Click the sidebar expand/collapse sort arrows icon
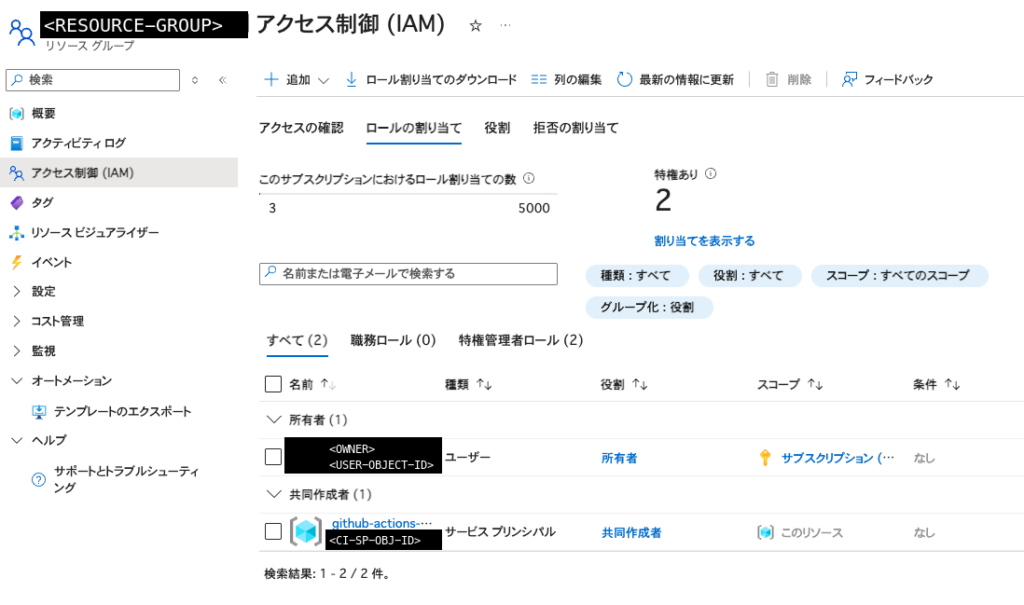1024x605 pixels. point(195,80)
